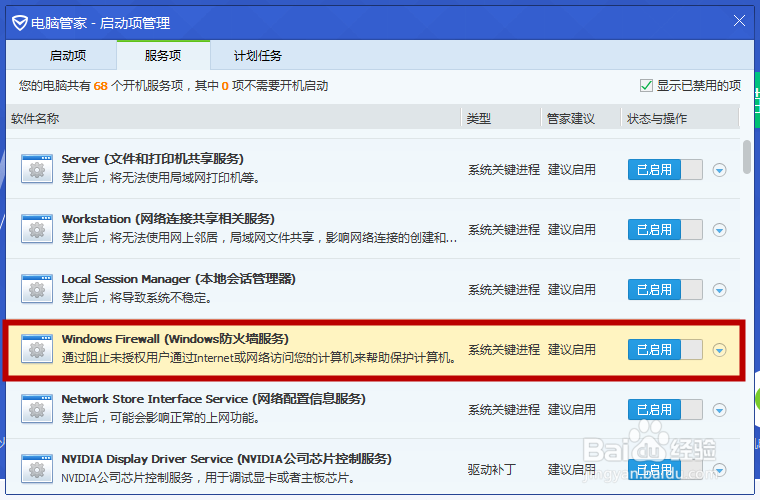Select NVIDIA Display Driver Service title text

tap(226, 459)
